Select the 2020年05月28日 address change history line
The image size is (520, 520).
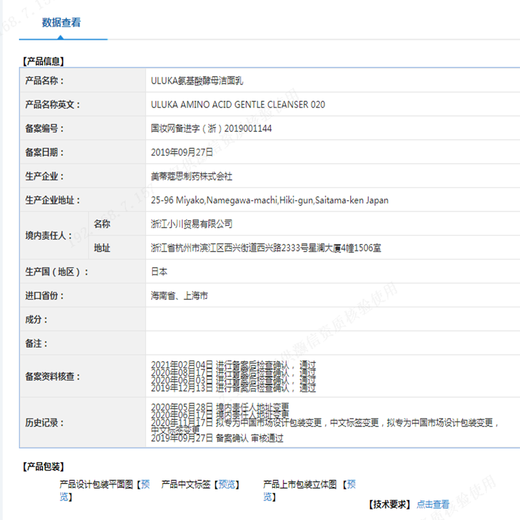pyautogui.click(x=220, y=407)
